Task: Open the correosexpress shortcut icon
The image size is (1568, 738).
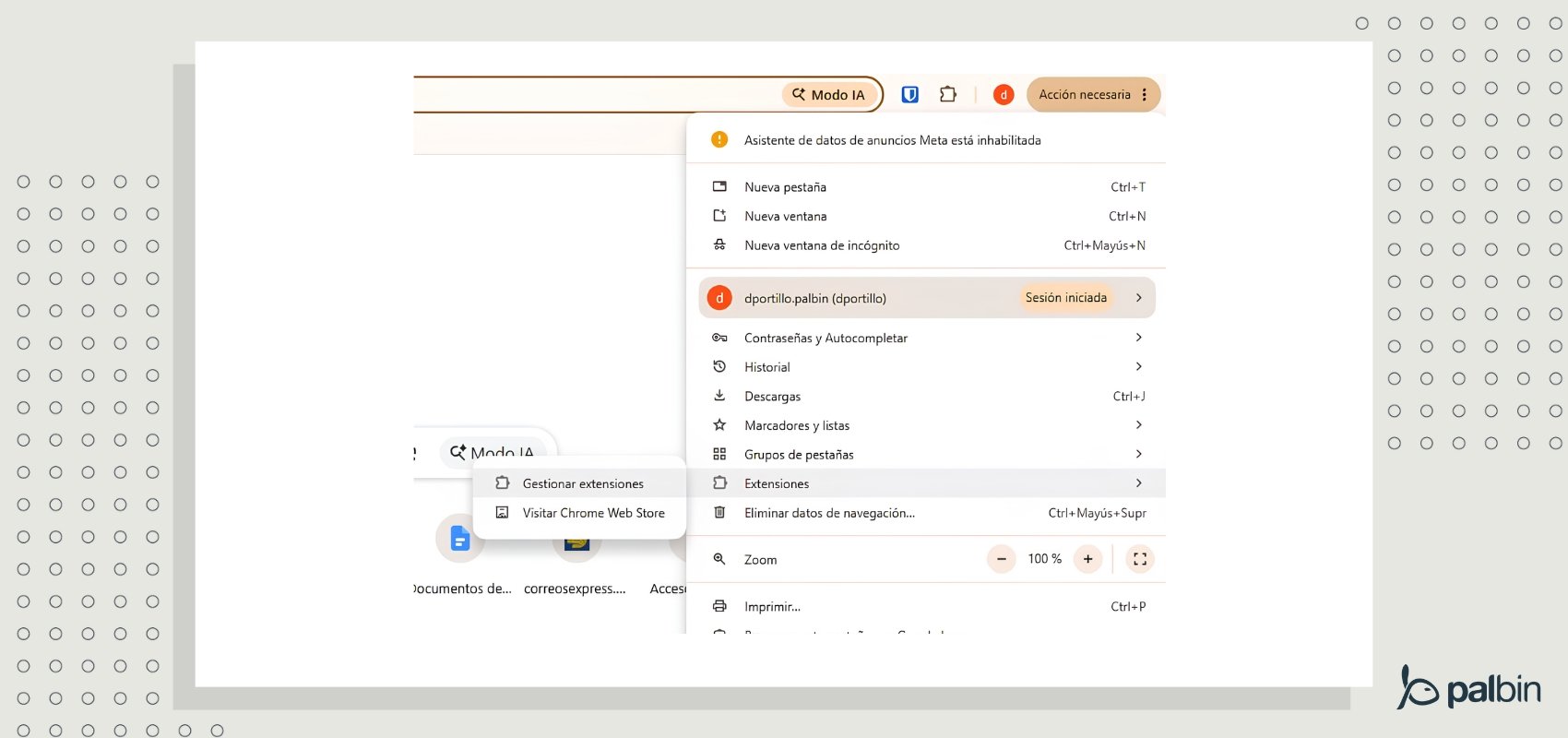Action: point(576,543)
